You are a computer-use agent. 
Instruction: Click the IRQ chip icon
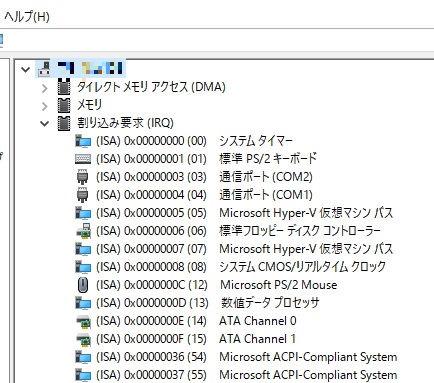64,123
